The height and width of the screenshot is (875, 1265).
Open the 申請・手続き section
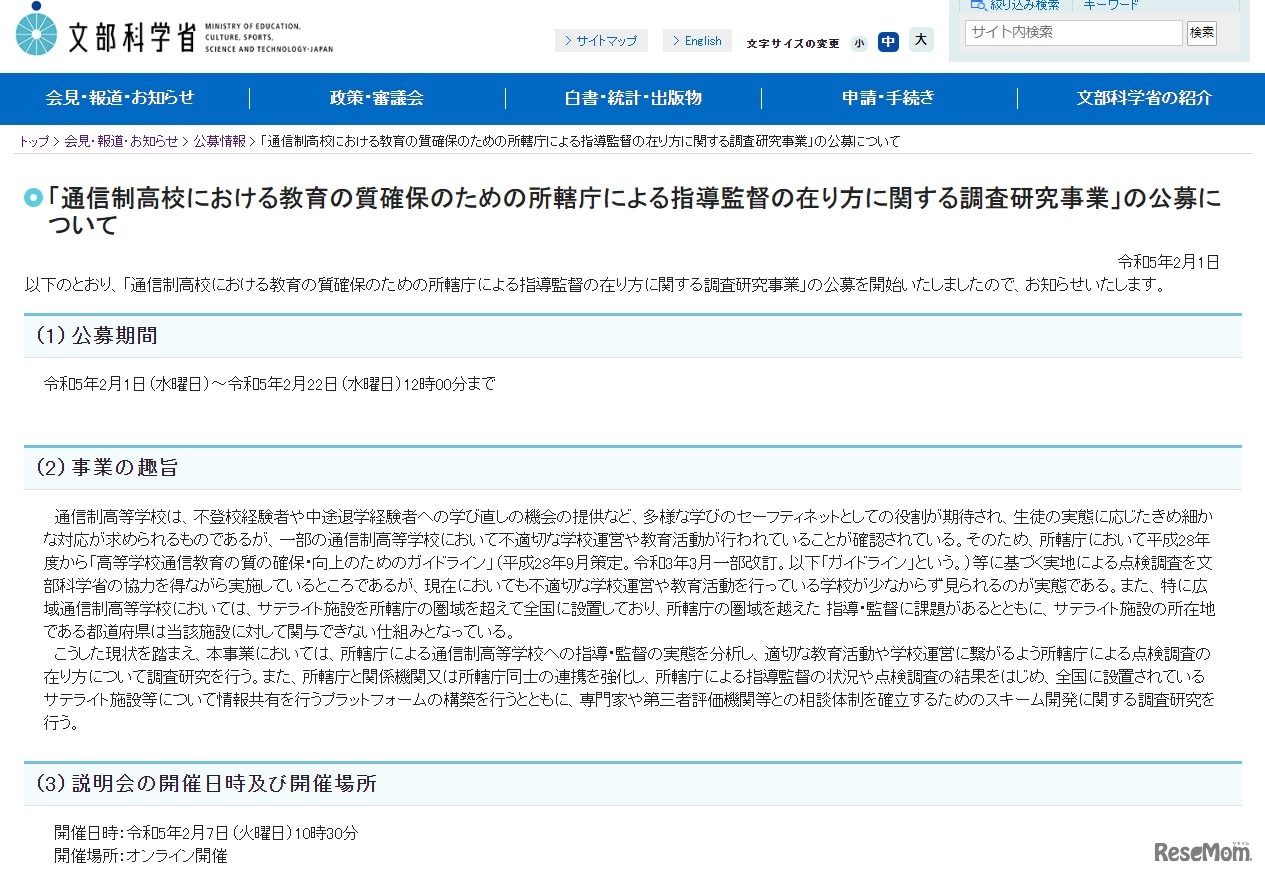[886, 98]
